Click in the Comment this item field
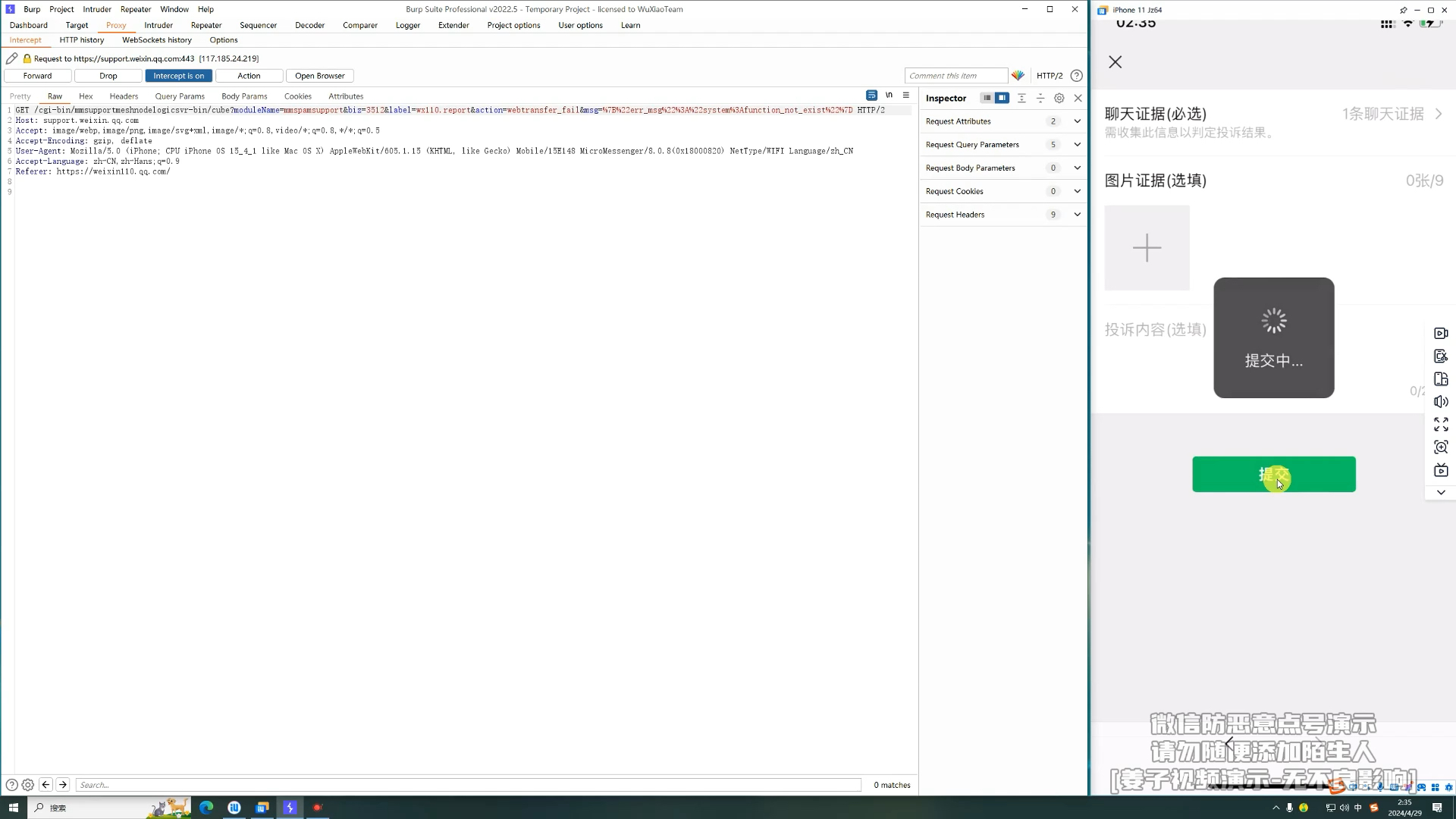The width and height of the screenshot is (1456, 819). click(x=955, y=76)
